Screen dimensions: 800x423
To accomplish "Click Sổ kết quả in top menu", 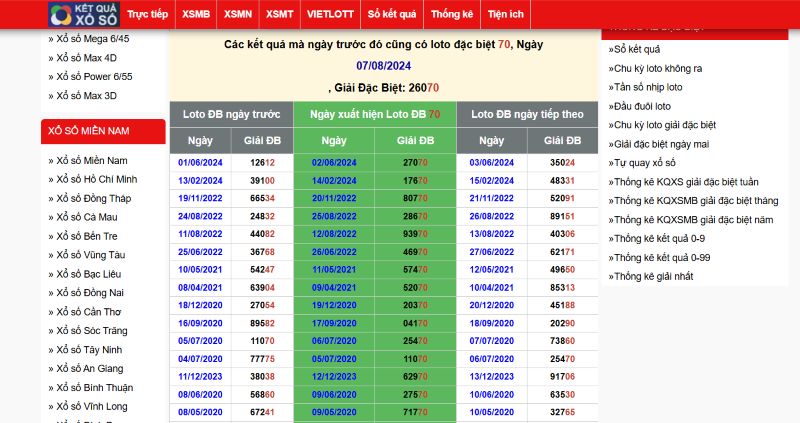I will [391, 15].
